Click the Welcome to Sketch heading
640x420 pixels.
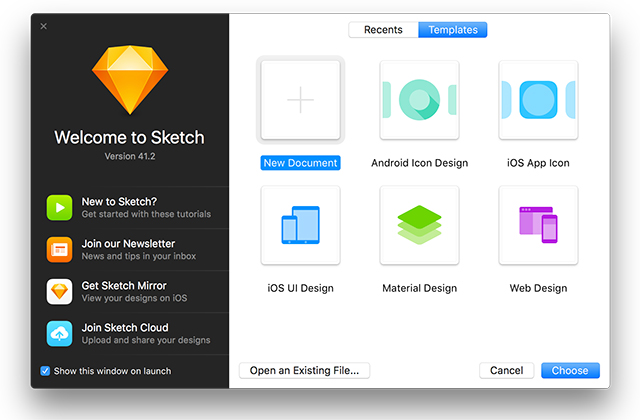coord(129,138)
